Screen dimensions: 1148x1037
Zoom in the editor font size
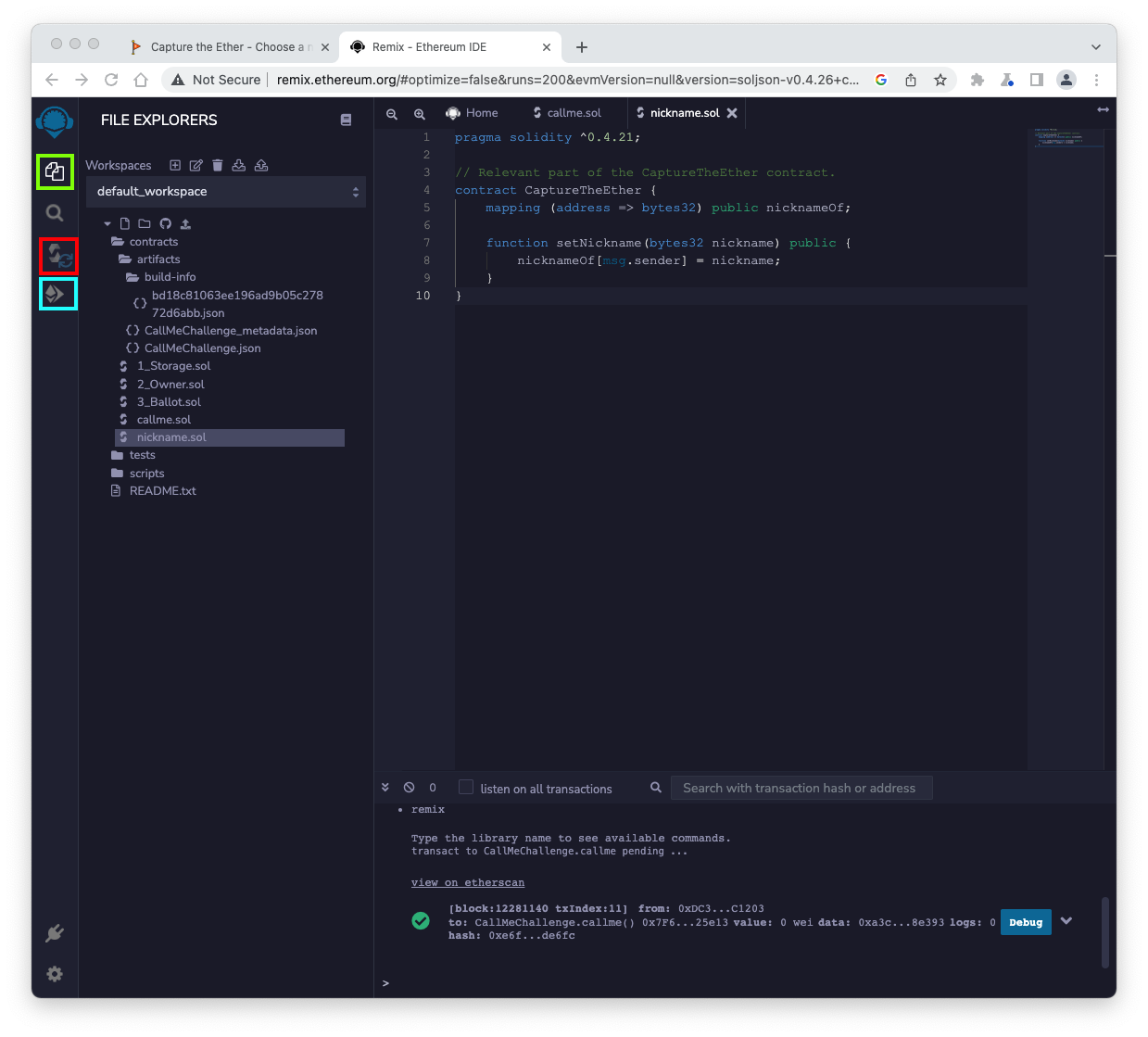[420, 114]
